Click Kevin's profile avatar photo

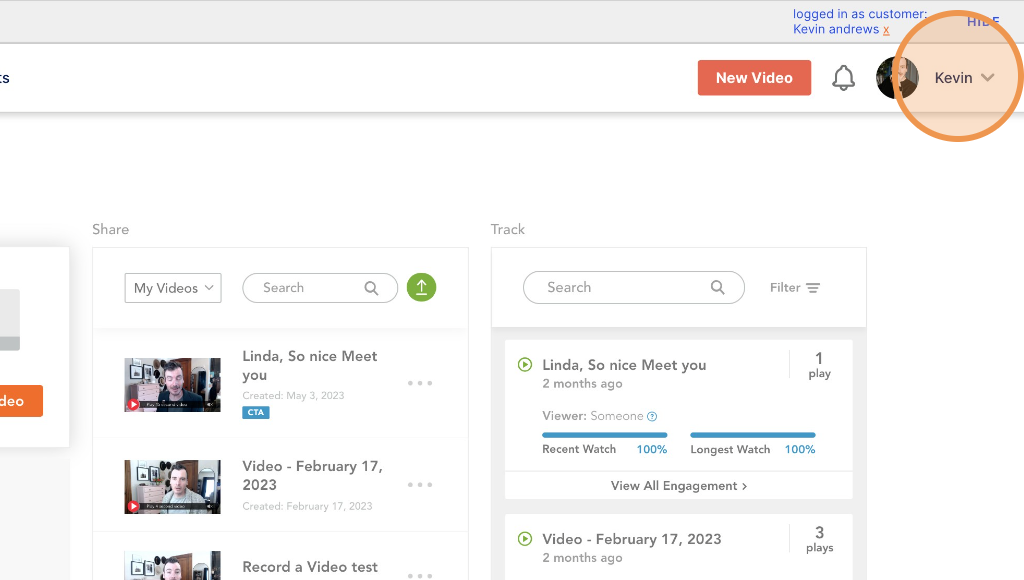[897, 78]
